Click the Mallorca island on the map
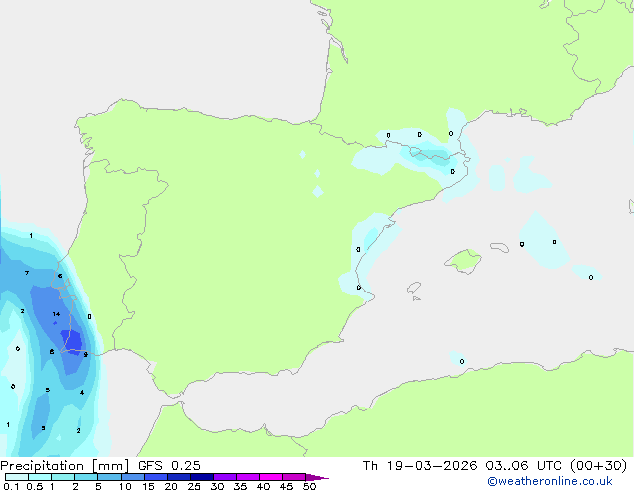The width and height of the screenshot is (634, 490). [x=463, y=261]
